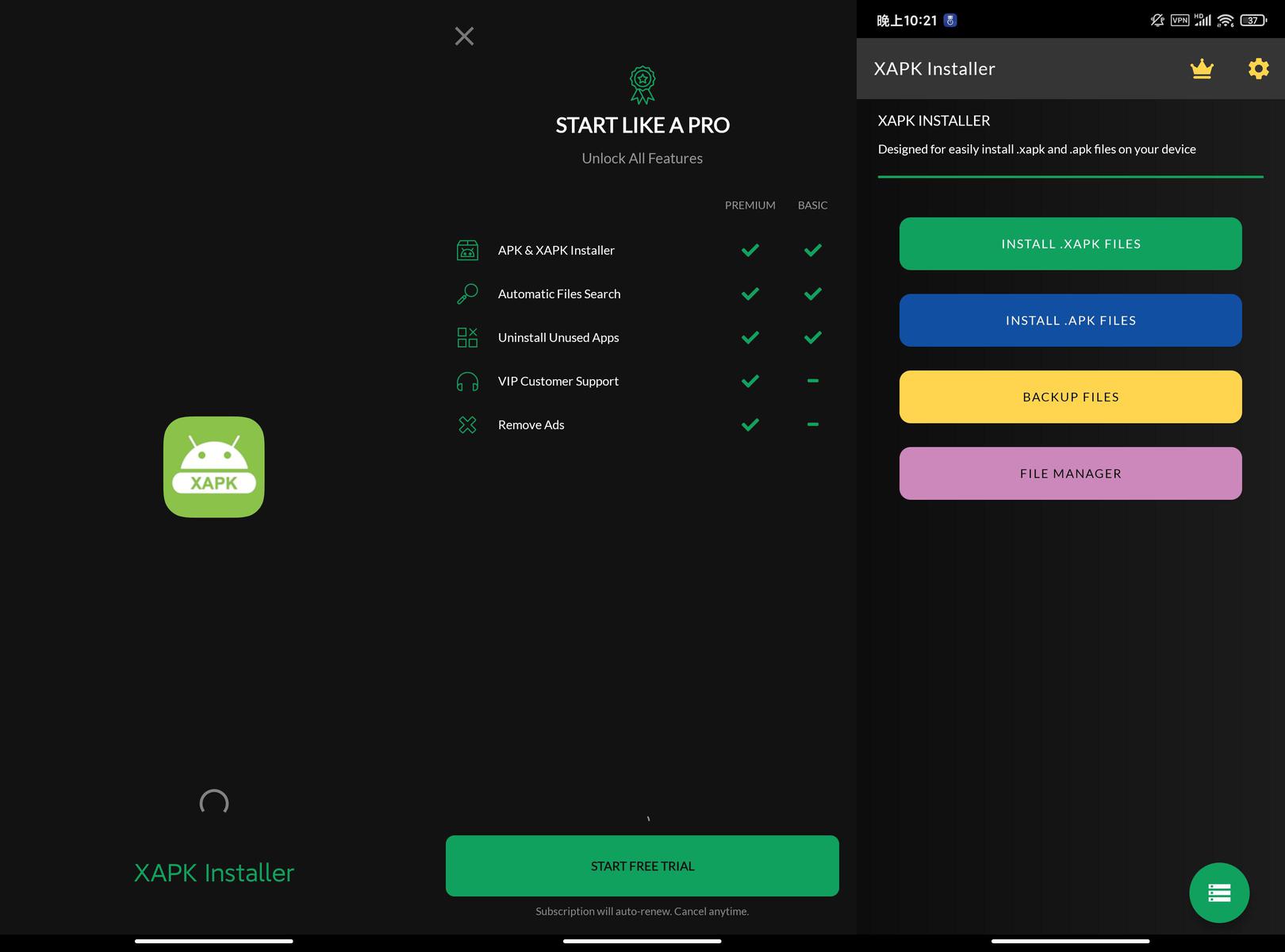Click the Automatic Files Search magnifier icon
1285x952 pixels.
coord(468,294)
